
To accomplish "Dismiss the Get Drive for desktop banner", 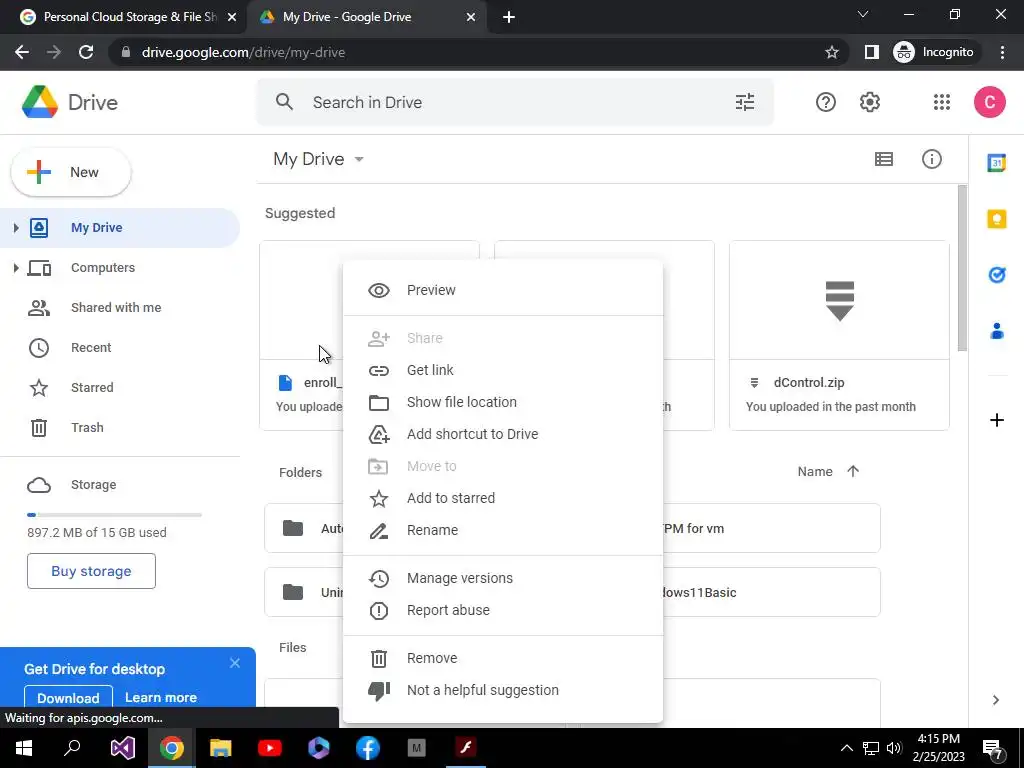I will (234, 664).
